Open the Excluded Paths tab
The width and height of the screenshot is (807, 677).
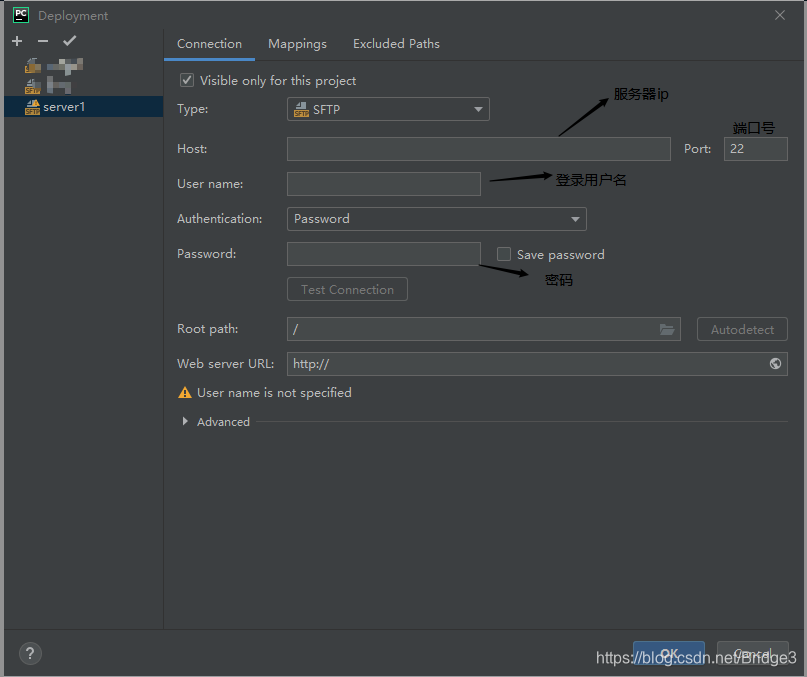(396, 44)
